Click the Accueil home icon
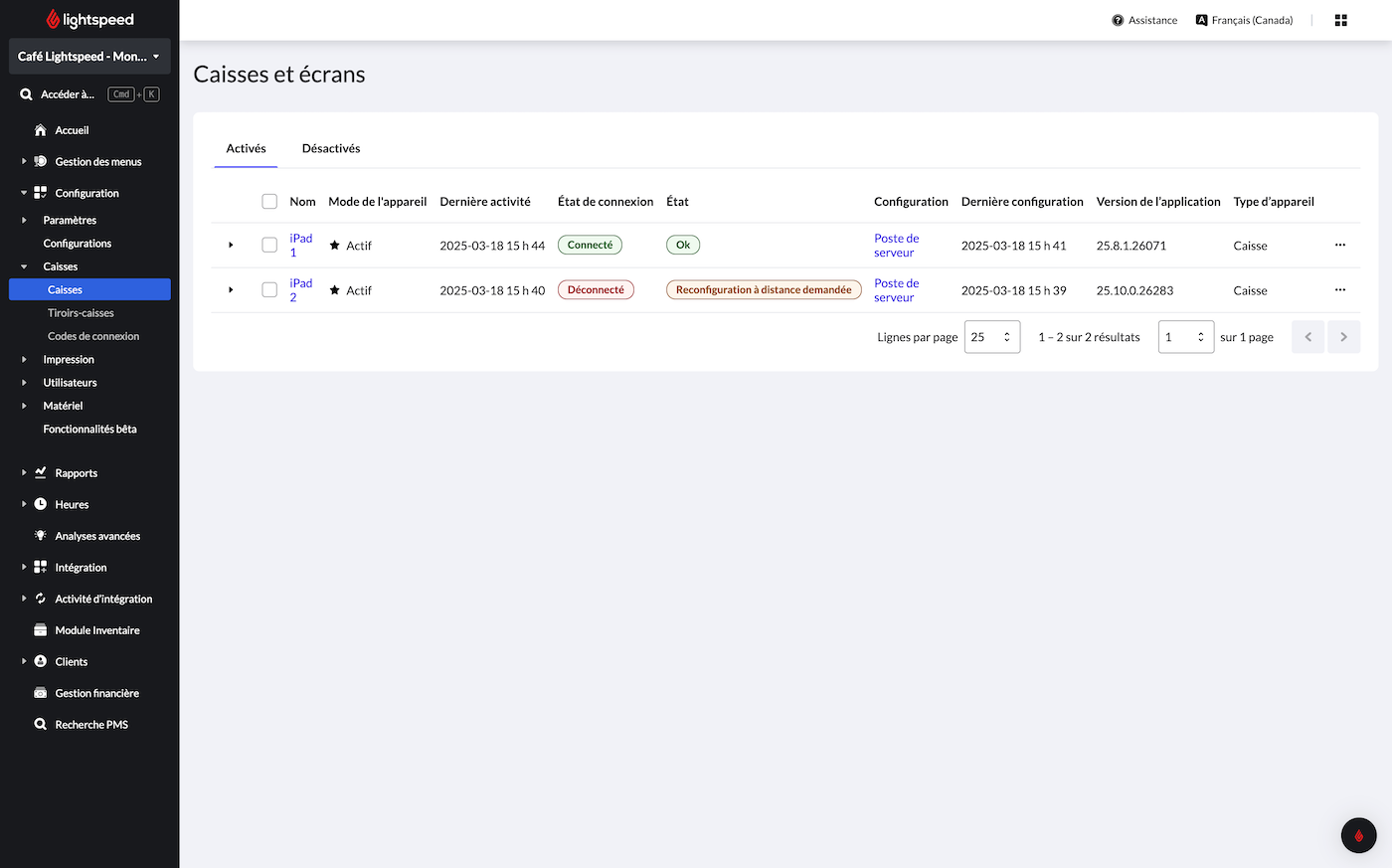The height and width of the screenshot is (868, 1392). (41, 130)
